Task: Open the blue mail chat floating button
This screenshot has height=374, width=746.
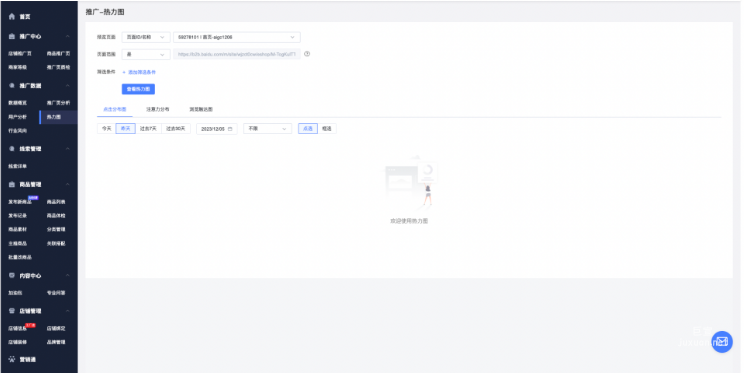Action: pyautogui.click(x=722, y=342)
